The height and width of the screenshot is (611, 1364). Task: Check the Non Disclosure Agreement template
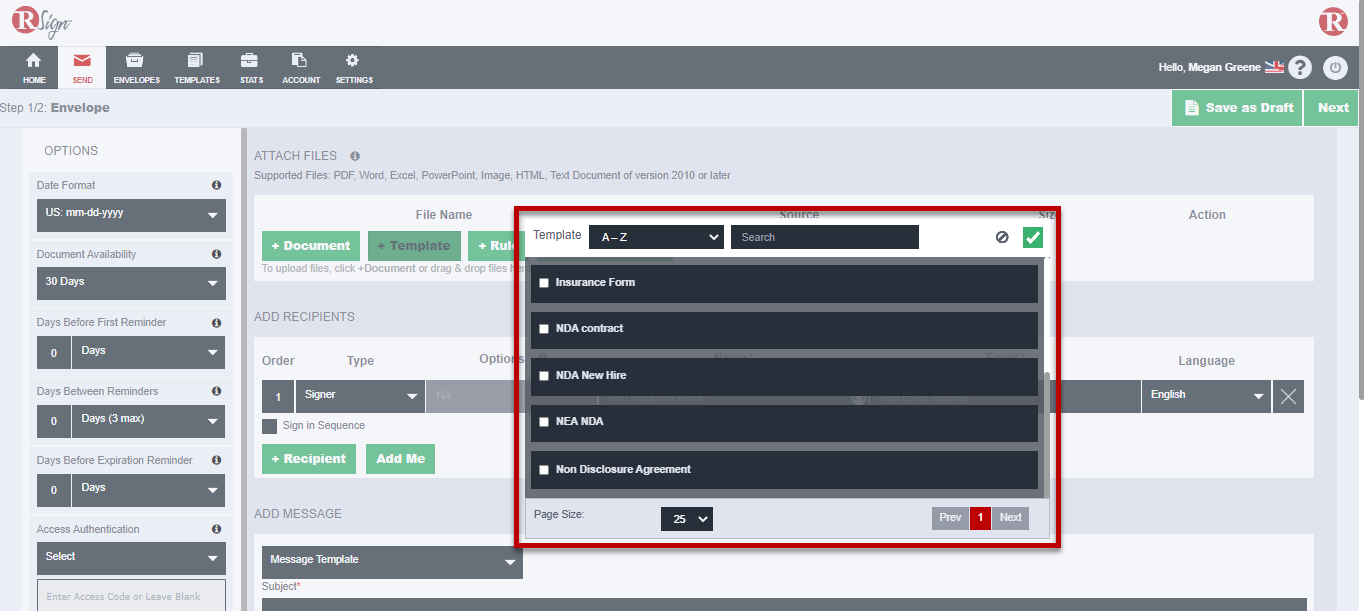(x=544, y=470)
